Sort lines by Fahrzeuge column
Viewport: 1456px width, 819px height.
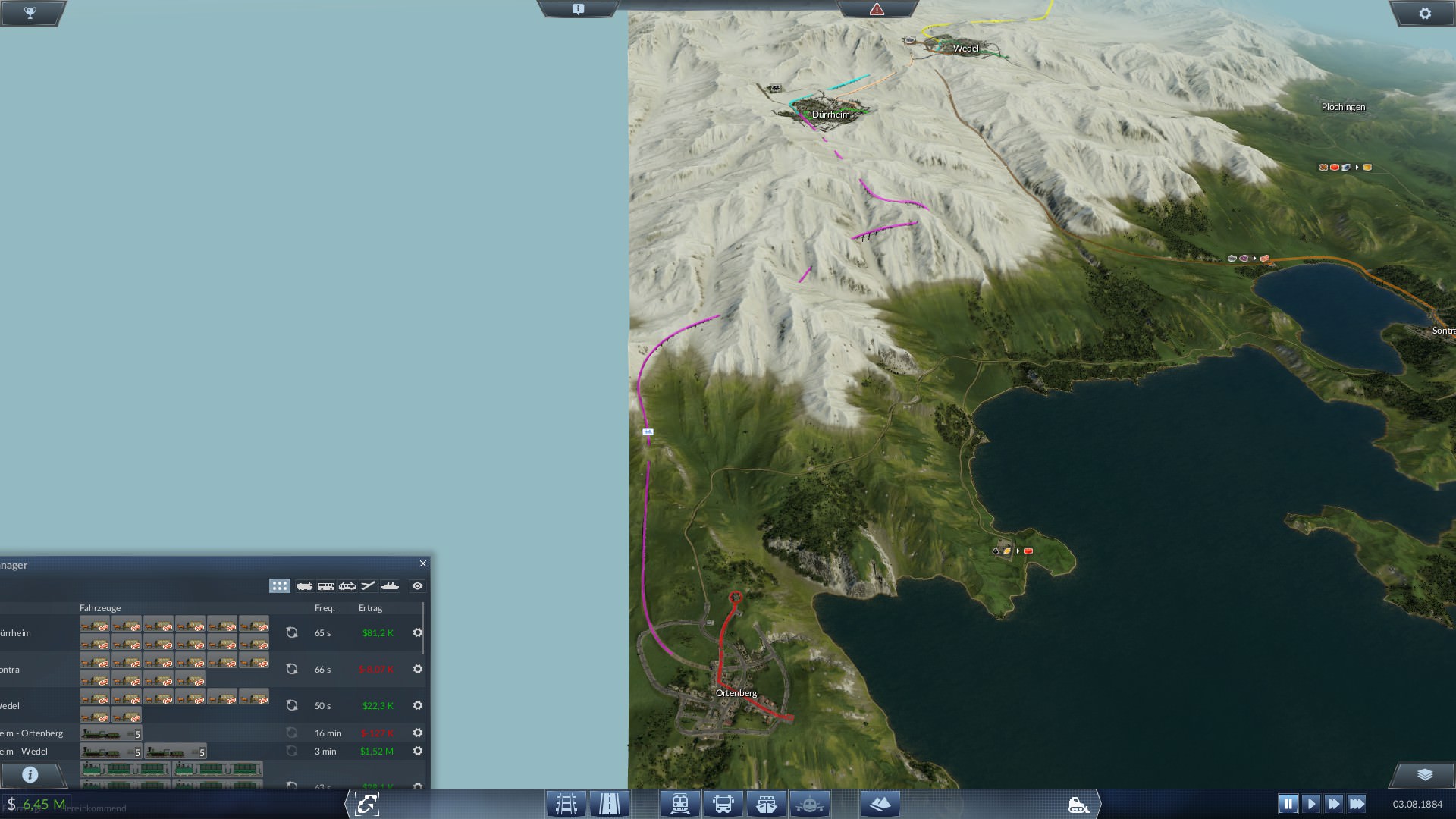pos(100,608)
